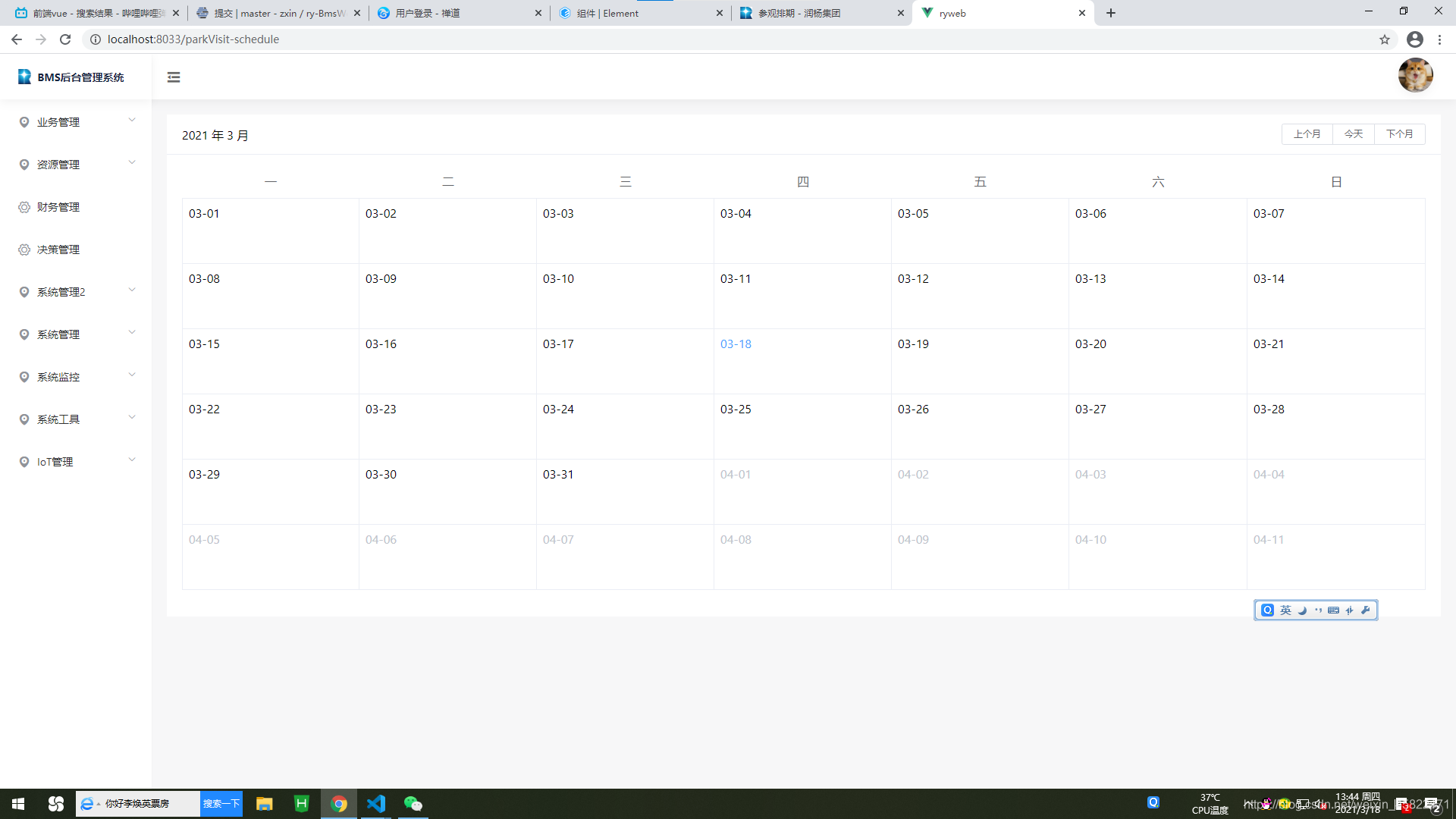Click the 今天 today button
Viewport: 1456px width, 819px height.
[x=1354, y=134]
